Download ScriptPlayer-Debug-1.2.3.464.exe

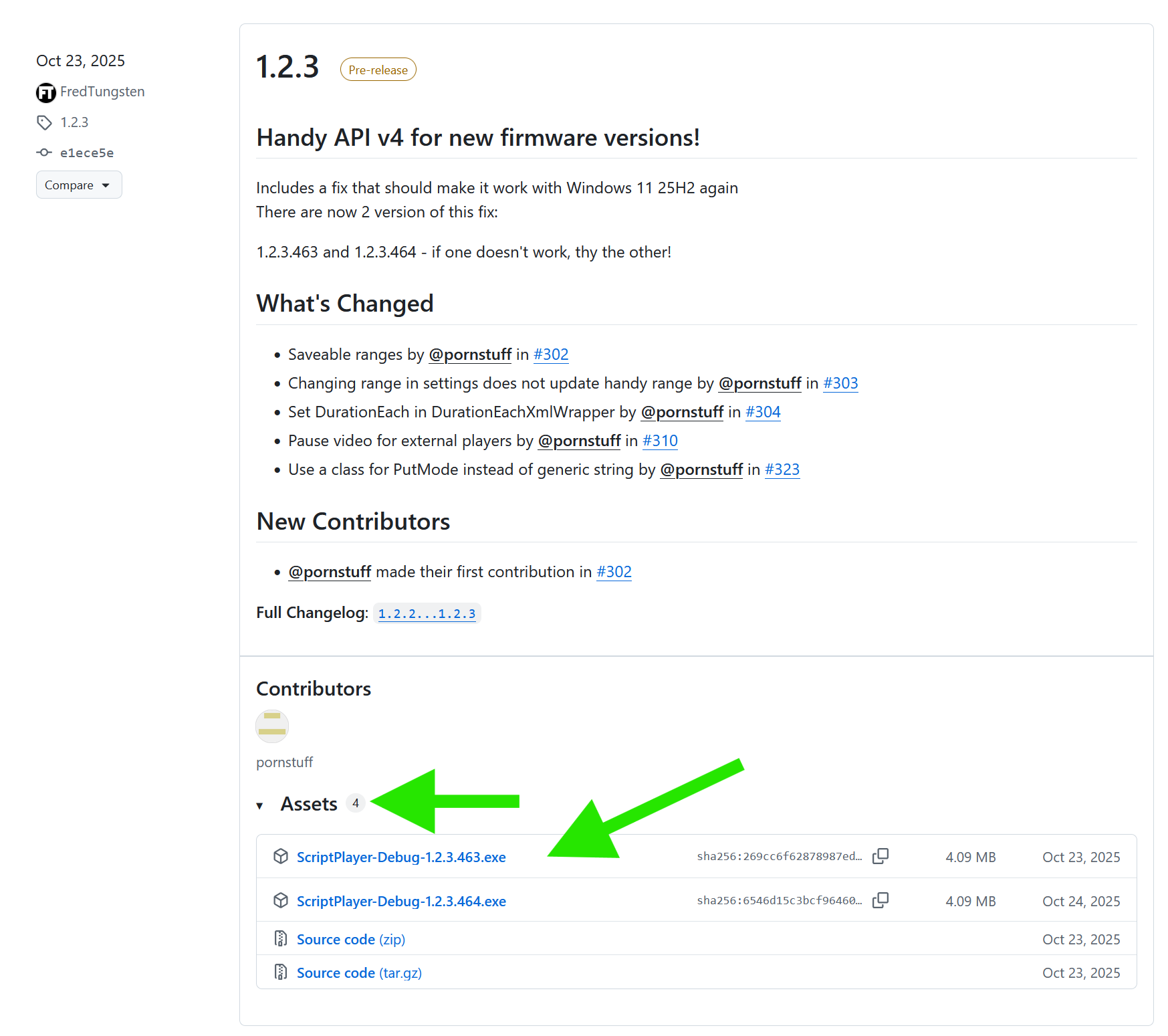coord(401,901)
